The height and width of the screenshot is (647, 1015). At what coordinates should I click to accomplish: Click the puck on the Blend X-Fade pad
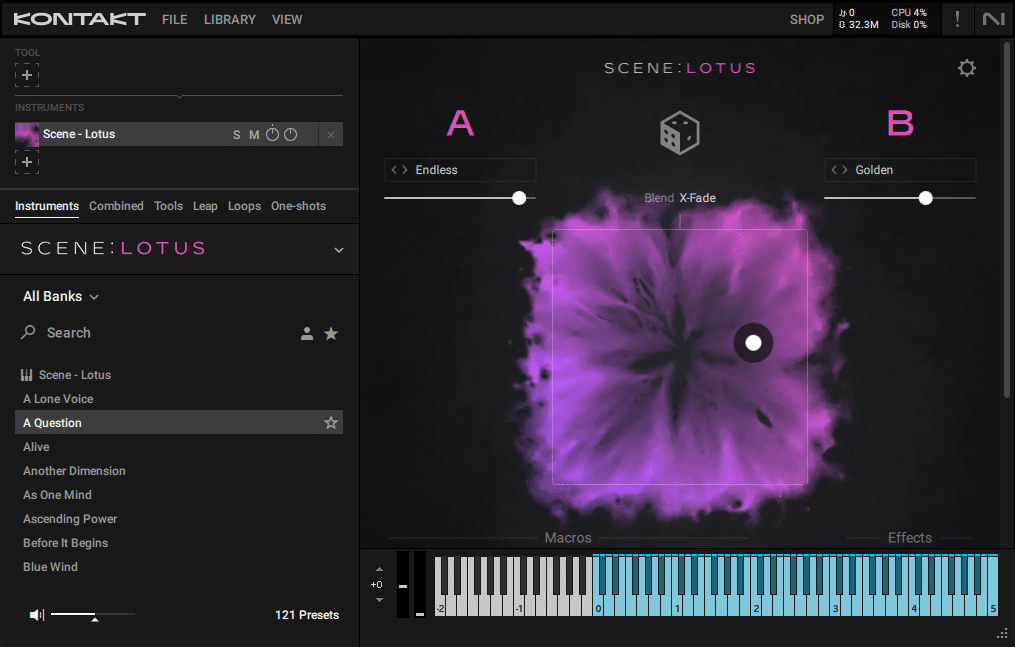pyautogui.click(x=753, y=342)
